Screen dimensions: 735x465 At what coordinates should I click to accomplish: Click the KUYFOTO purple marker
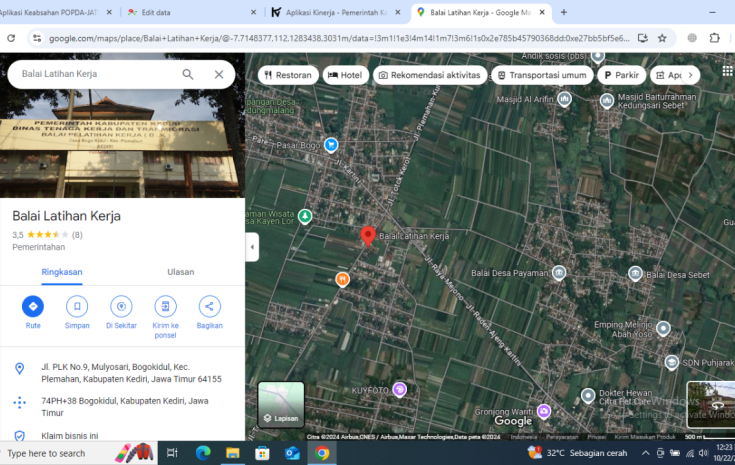point(399,390)
